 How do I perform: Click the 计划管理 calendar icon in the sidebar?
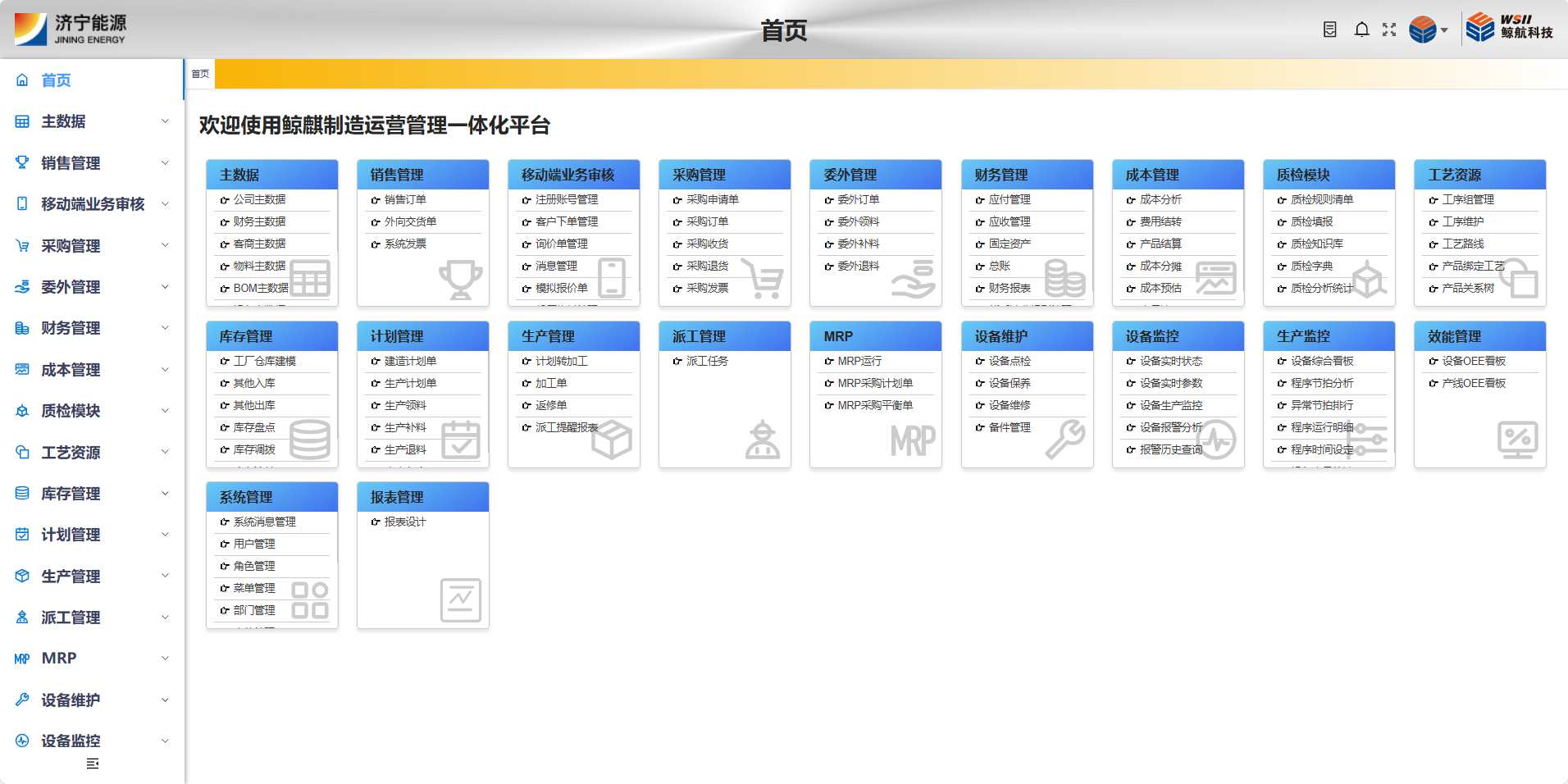[22, 535]
